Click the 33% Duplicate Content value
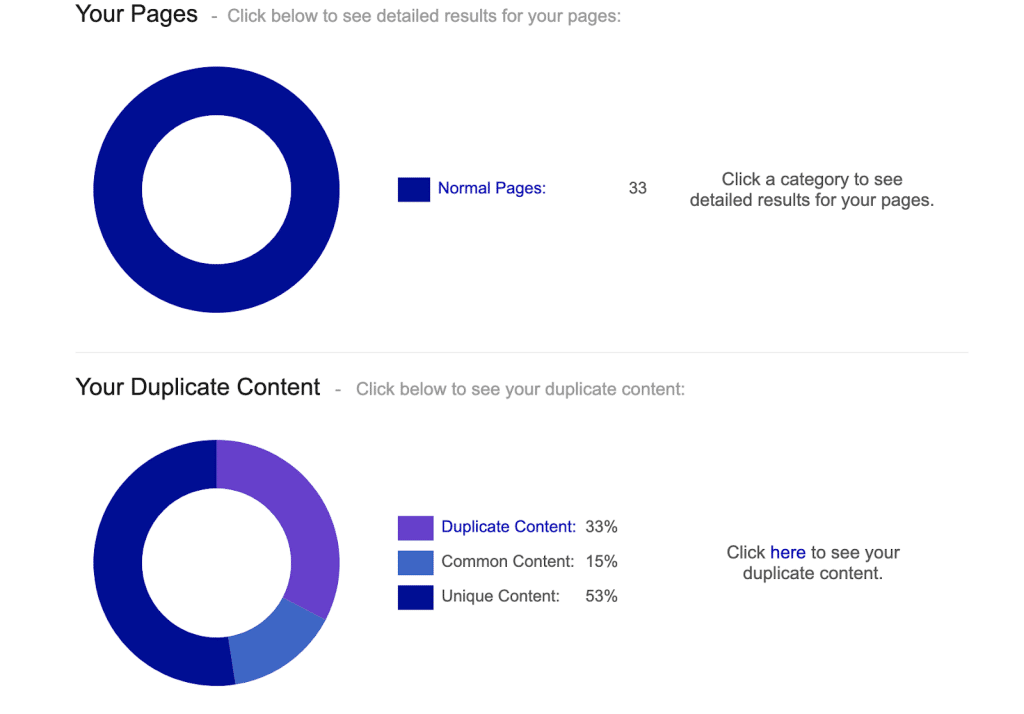The height and width of the screenshot is (714, 1024). tap(602, 527)
